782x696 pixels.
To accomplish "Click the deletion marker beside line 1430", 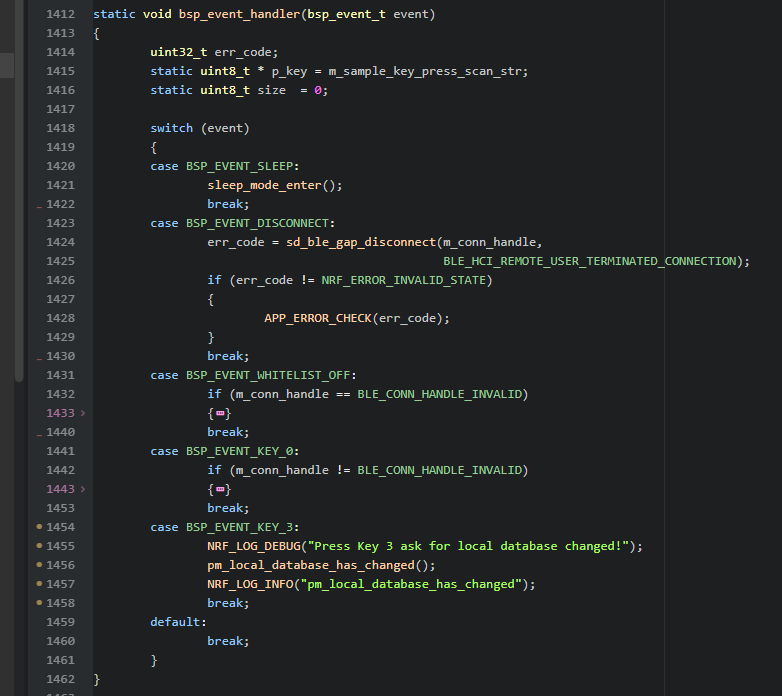I will point(39,358).
